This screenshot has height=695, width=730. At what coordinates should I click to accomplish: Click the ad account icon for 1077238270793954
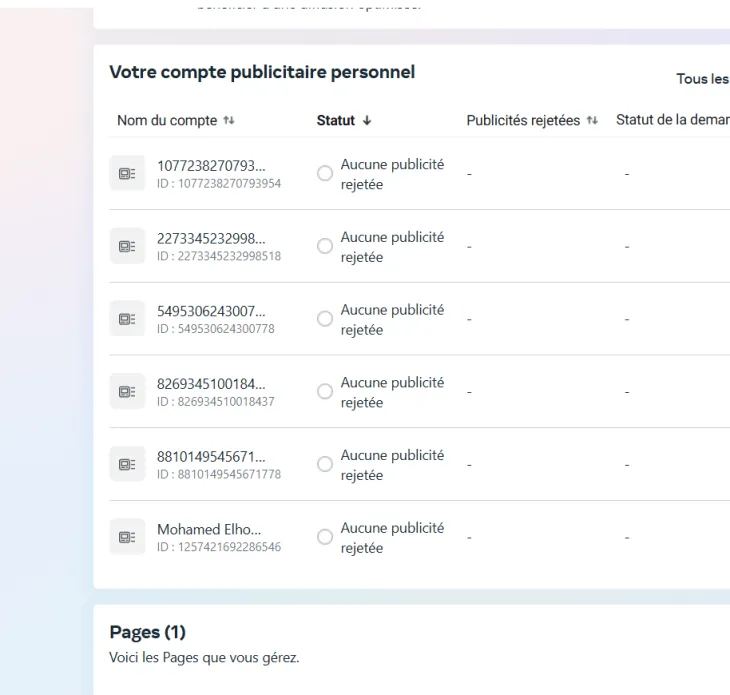127,174
